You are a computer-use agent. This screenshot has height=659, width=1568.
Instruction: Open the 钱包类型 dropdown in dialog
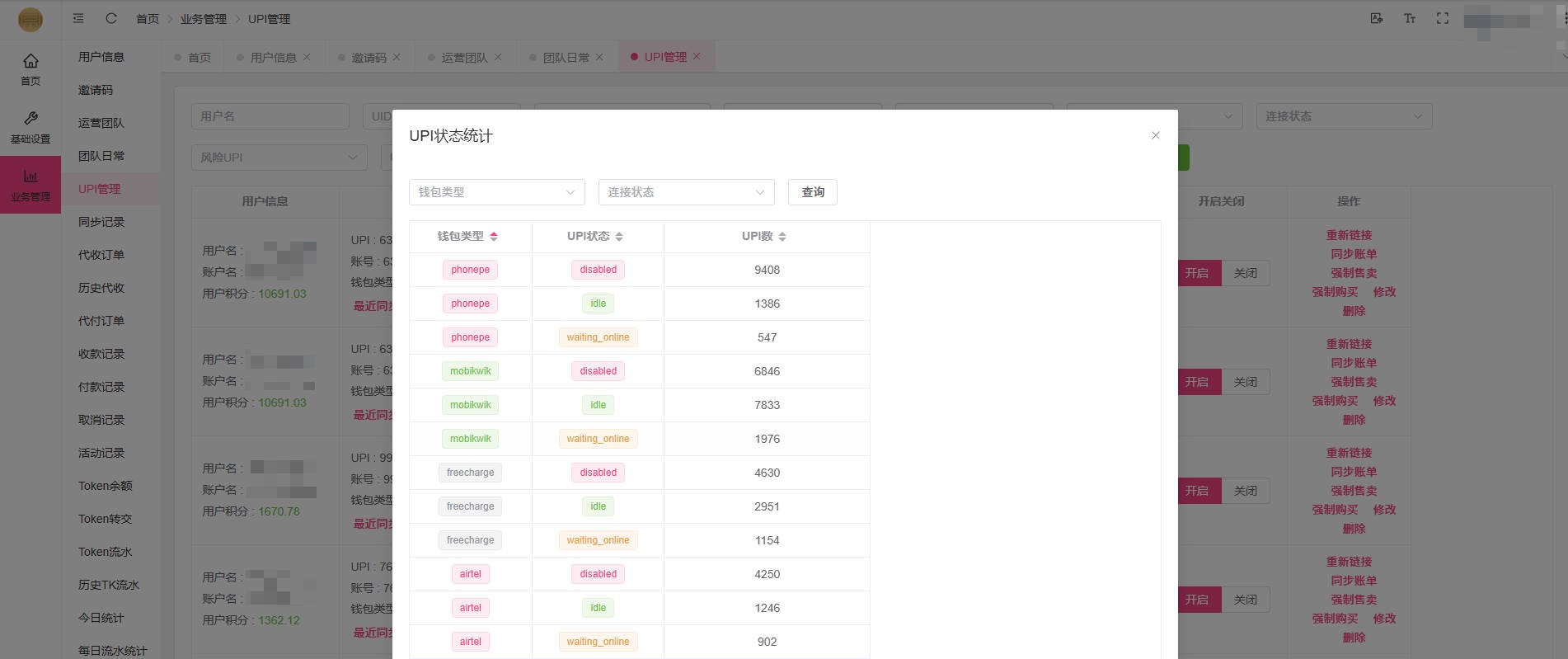point(496,192)
